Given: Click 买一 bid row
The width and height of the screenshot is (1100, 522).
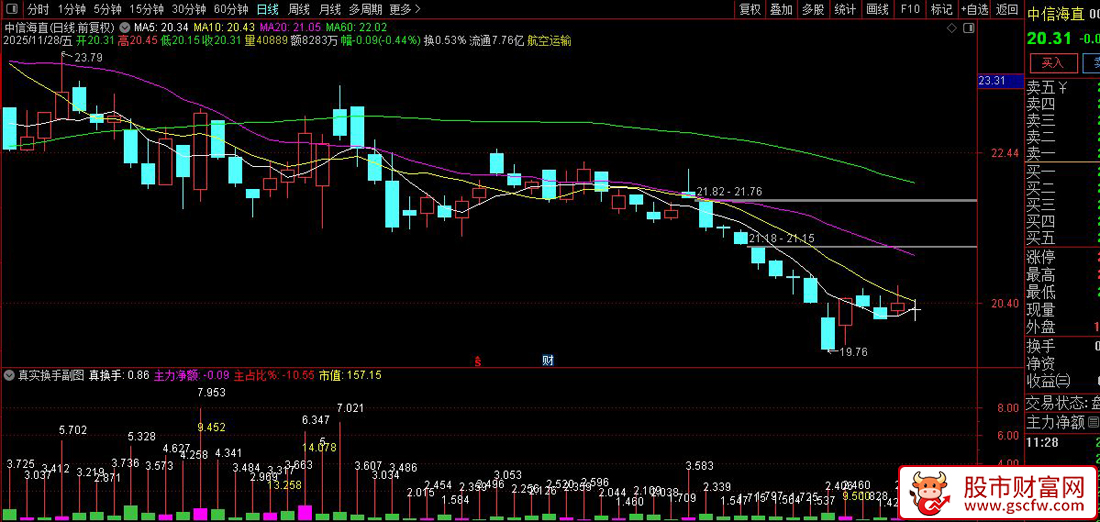Looking at the screenshot, I should click(x=1063, y=171).
